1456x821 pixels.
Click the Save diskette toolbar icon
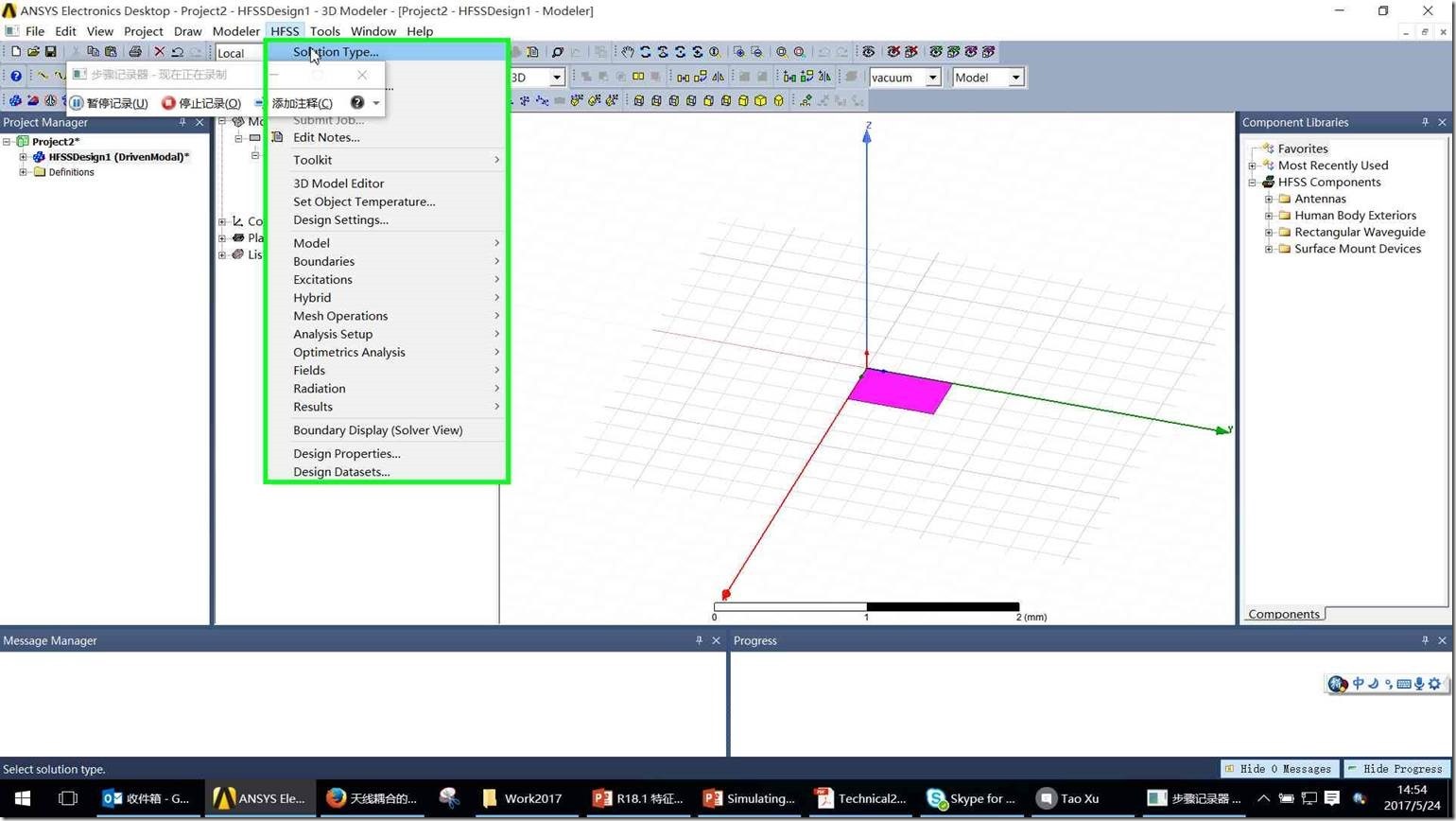[51, 52]
